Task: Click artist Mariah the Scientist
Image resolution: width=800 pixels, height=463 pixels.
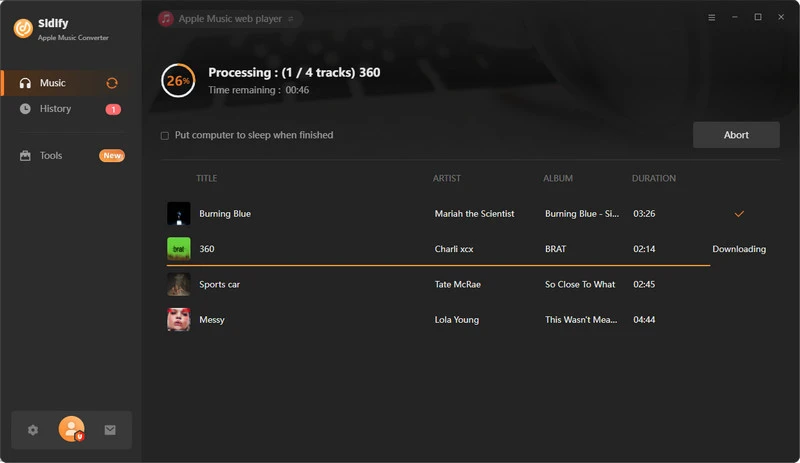Action: [474, 214]
